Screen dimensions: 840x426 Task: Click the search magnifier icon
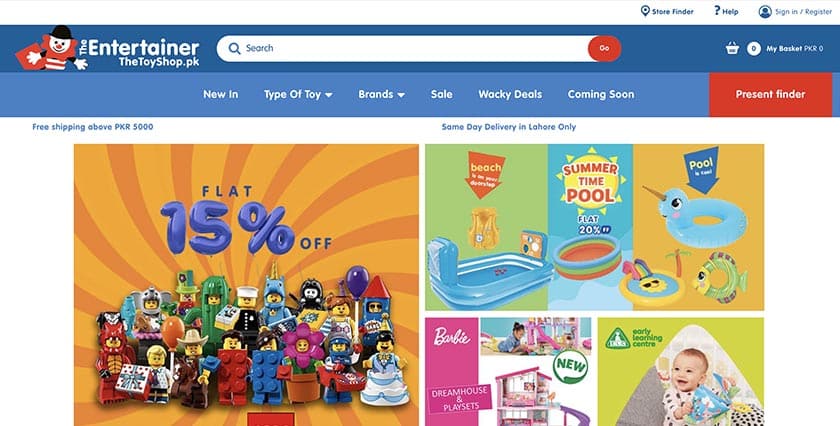click(x=234, y=48)
